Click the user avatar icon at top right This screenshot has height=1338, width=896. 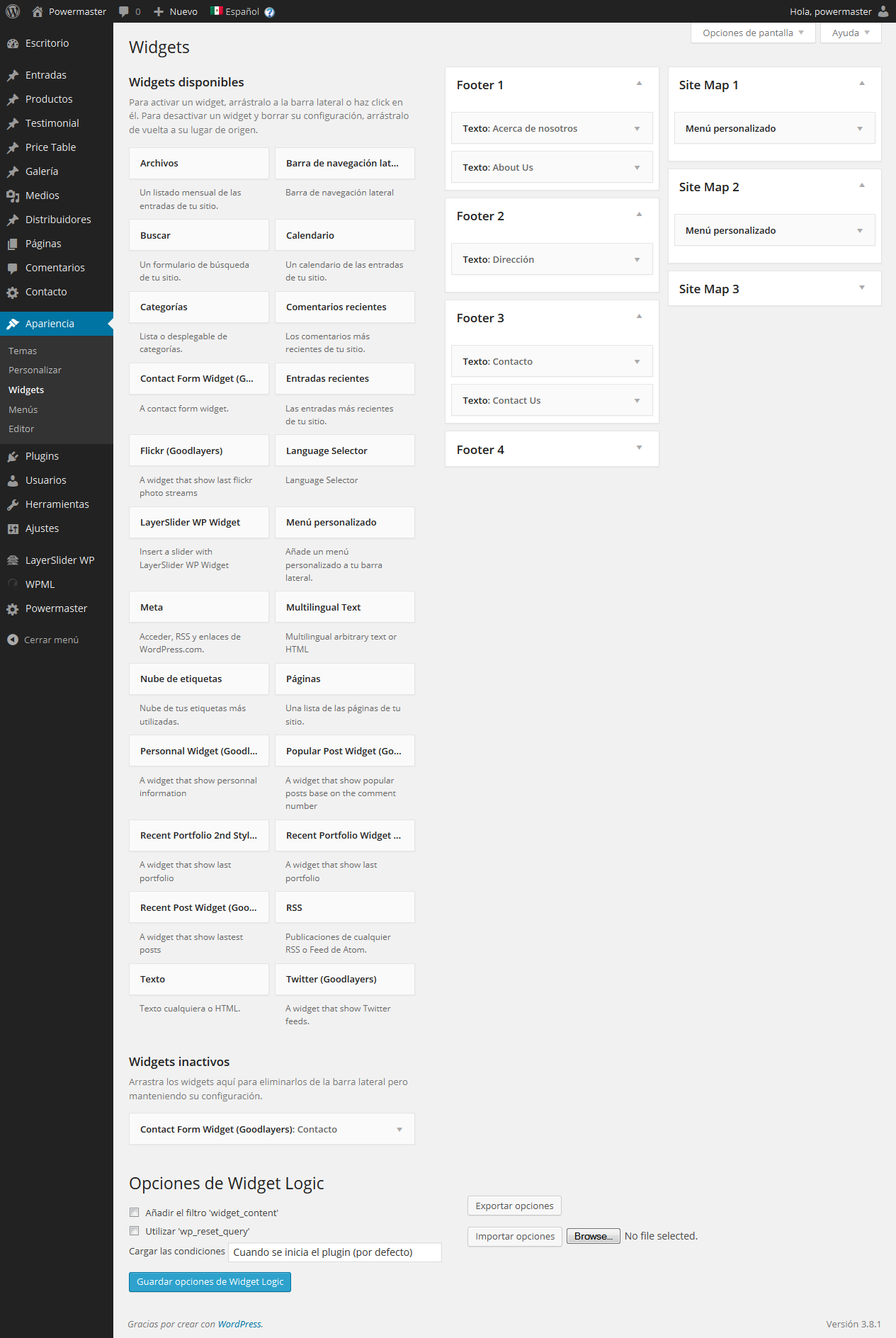883,11
